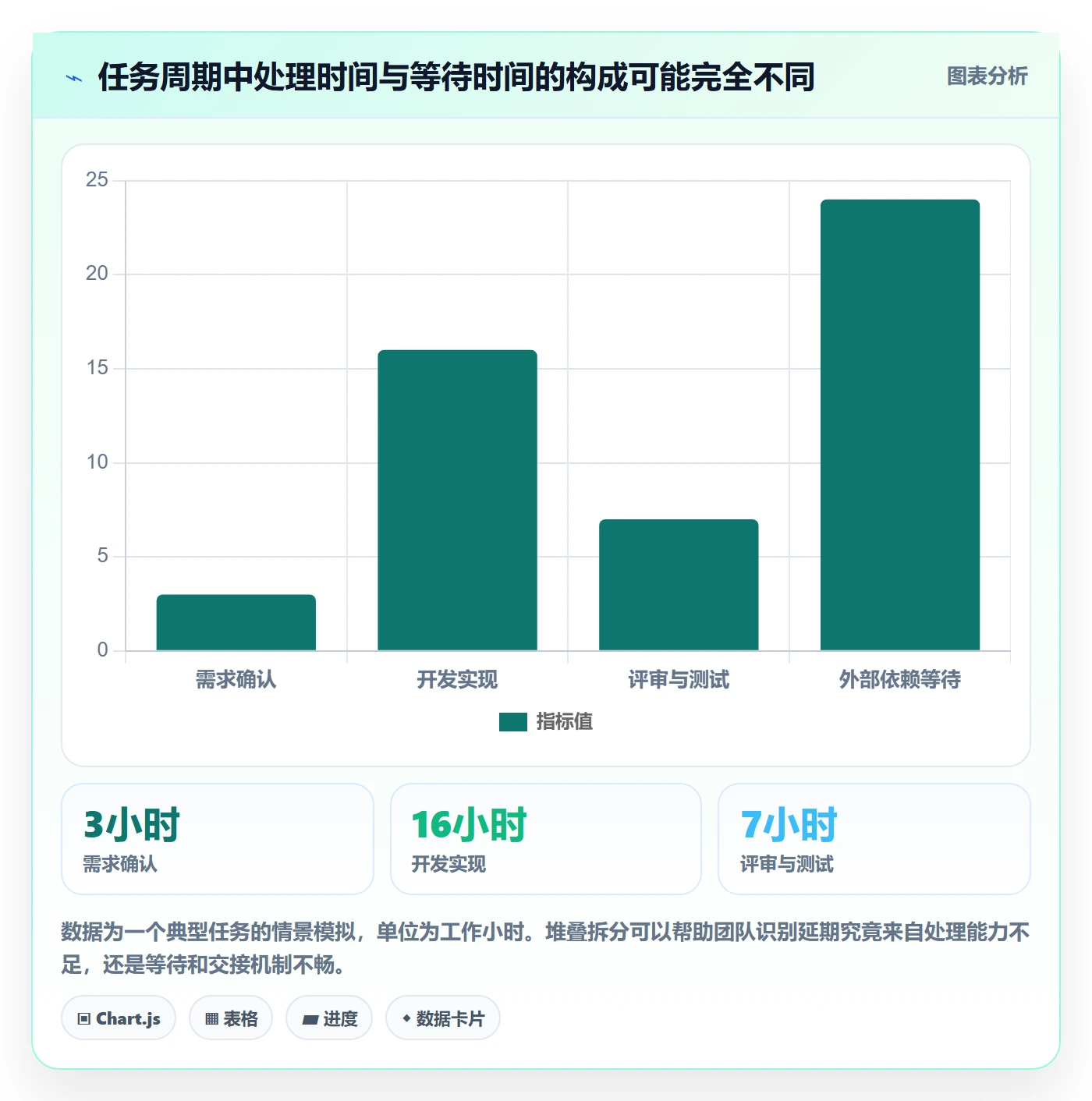
Task: Select the Chart.js tag
Action: point(119,1018)
